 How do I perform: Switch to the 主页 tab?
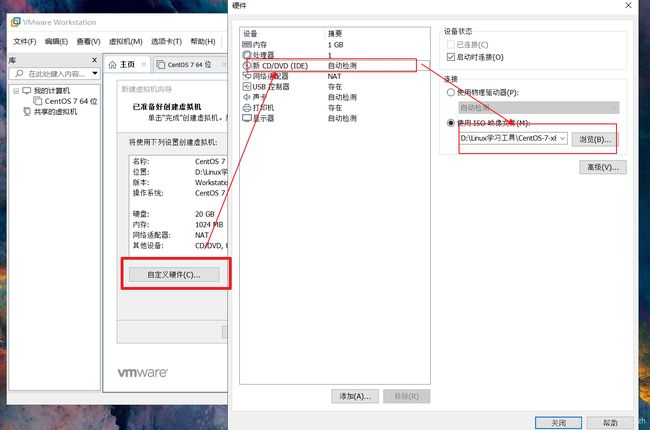click(127, 65)
